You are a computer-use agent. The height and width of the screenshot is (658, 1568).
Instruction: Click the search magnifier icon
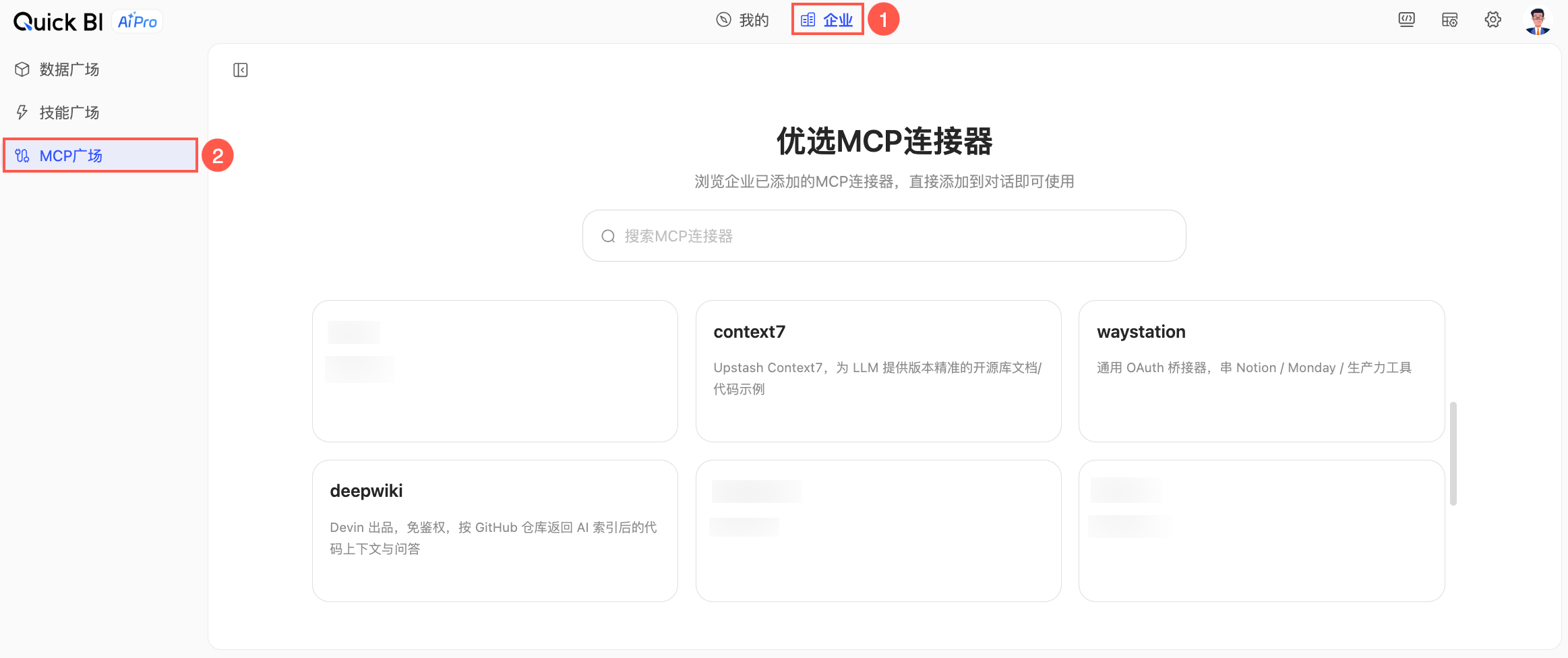tap(608, 236)
